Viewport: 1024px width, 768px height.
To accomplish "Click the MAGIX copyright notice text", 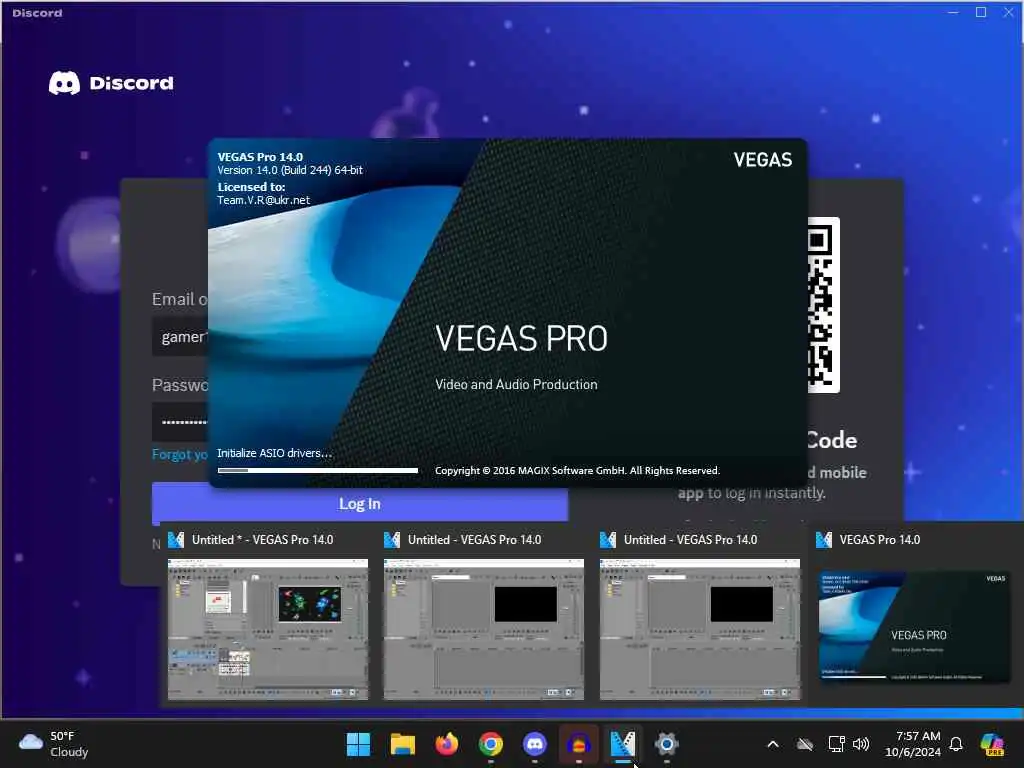I will (x=577, y=470).
